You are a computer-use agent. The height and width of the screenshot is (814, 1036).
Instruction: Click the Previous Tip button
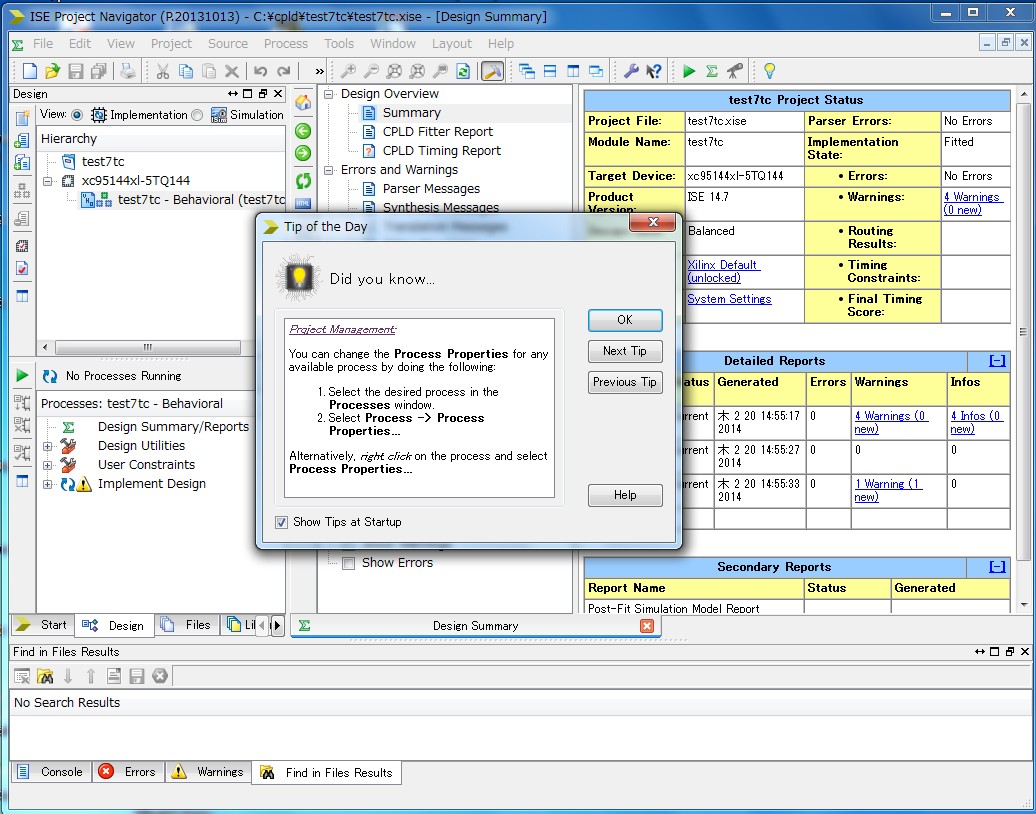tap(625, 382)
